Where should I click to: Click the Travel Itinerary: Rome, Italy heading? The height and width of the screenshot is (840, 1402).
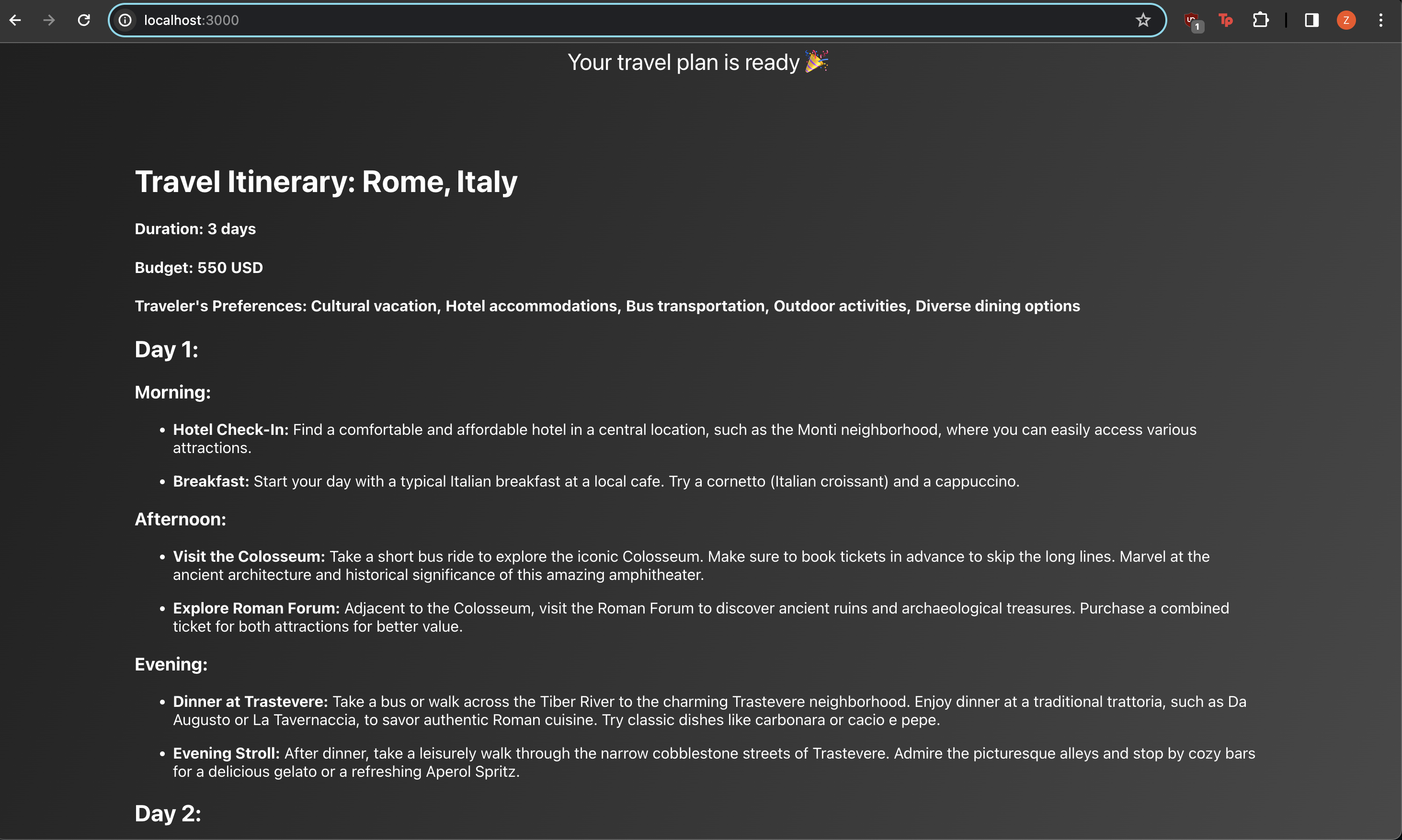[x=326, y=182]
